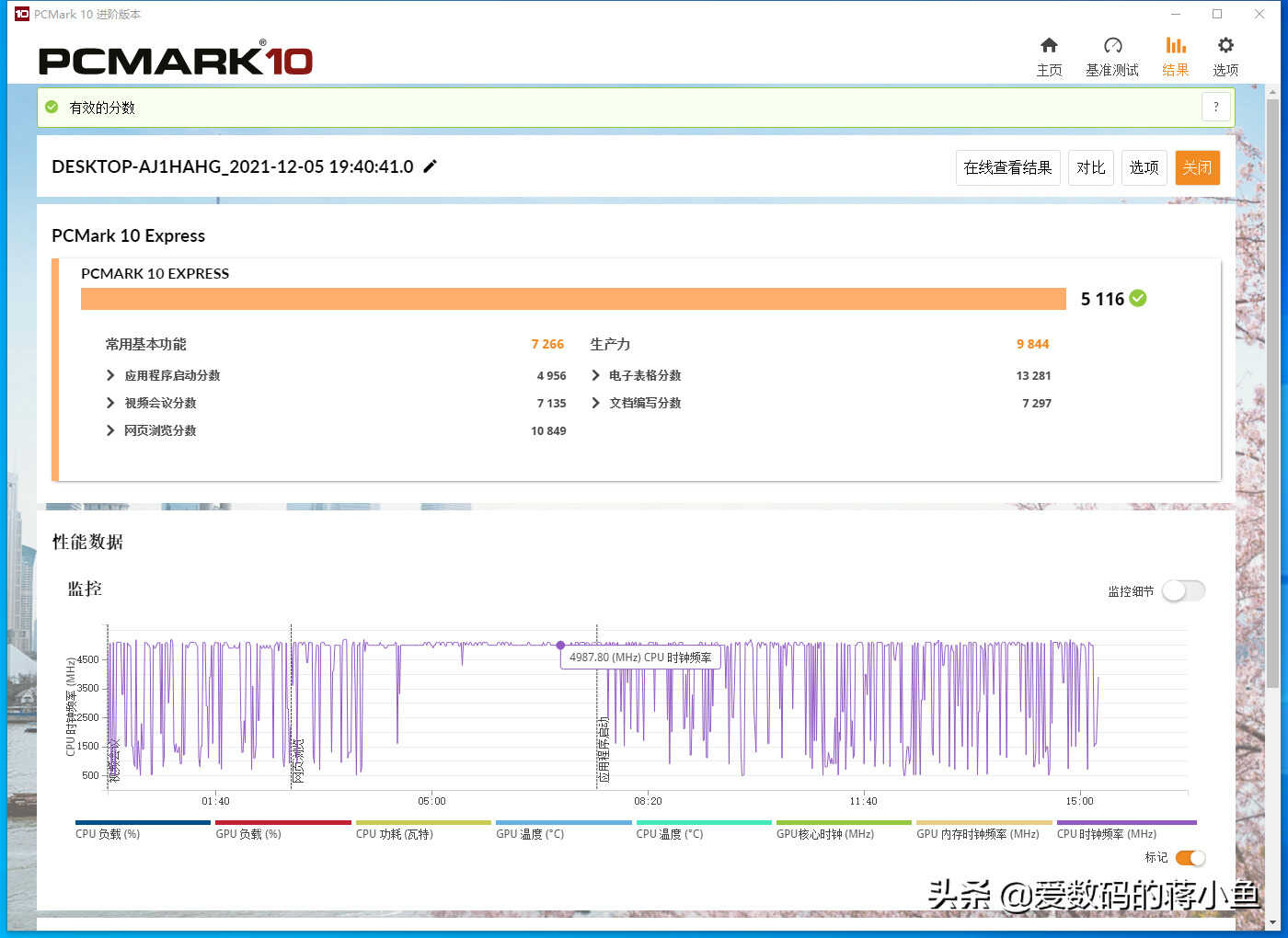Toggle the CPU 时钟频率 (MHz) legend series
The image size is (1288, 938).
pos(1106,834)
